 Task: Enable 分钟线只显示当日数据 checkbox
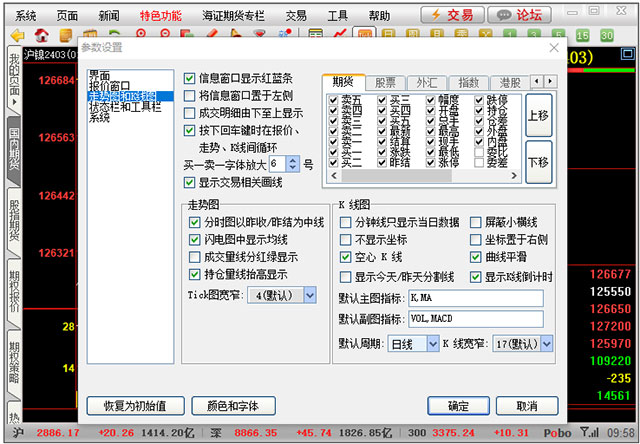click(x=345, y=222)
